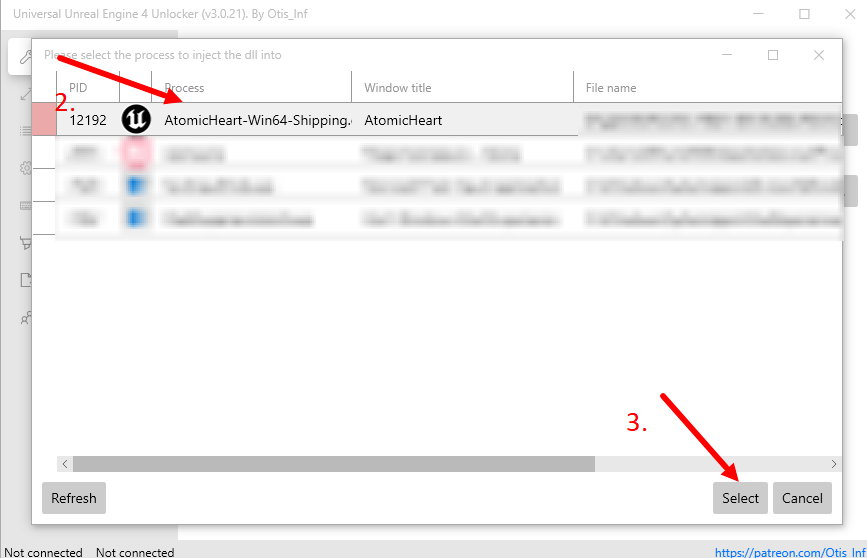Click the shopping cart icon in the sidebar
This screenshot has height=558, width=867.
click(x=25, y=243)
